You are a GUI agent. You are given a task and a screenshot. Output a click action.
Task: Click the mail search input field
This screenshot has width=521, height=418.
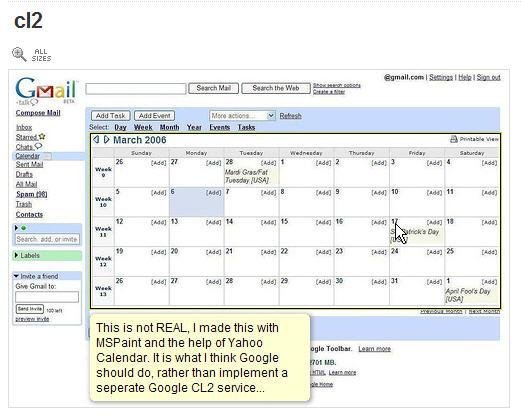[136, 89]
